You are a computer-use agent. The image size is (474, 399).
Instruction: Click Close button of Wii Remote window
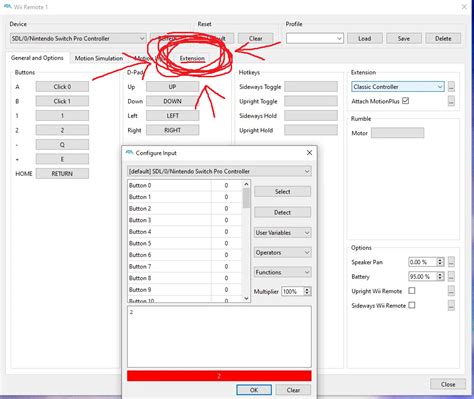tap(448, 384)
